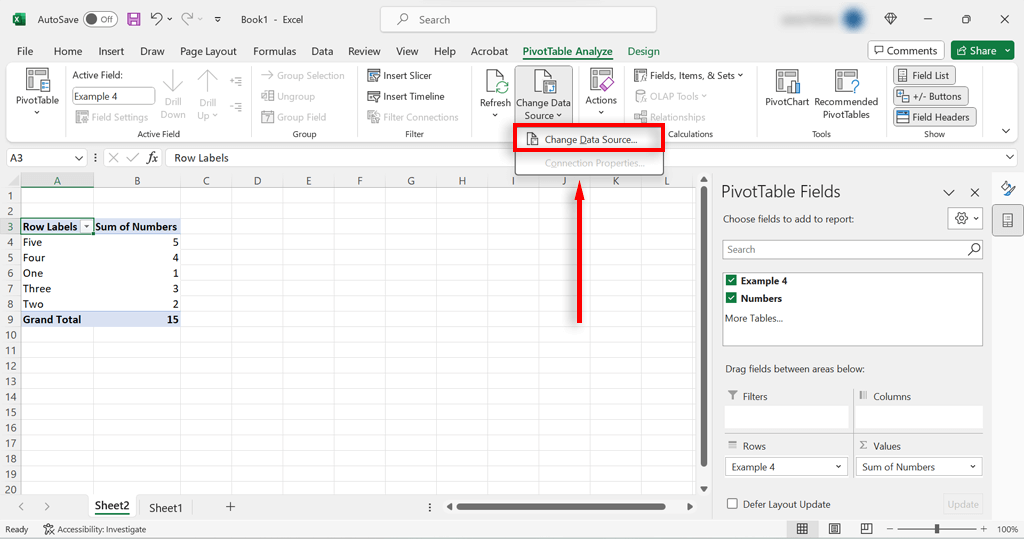Click More Tables... link
The height and width of the screenshot is (539, 1024).
(x=754, y=318)
